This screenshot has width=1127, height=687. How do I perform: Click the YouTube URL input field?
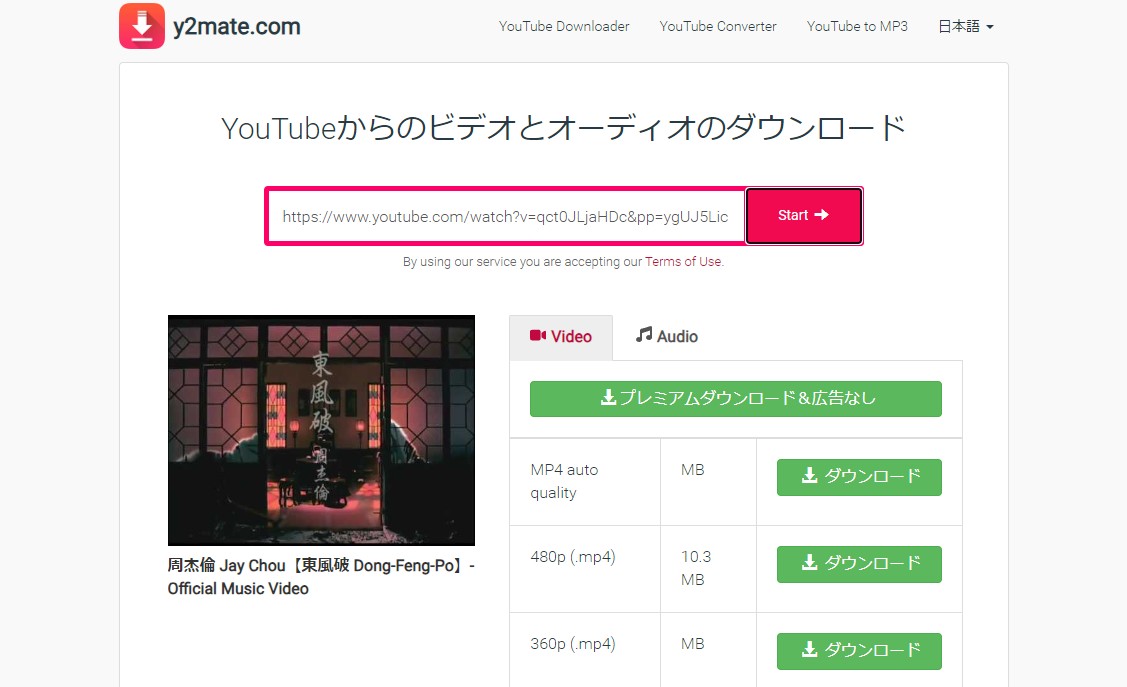[506, 216]
